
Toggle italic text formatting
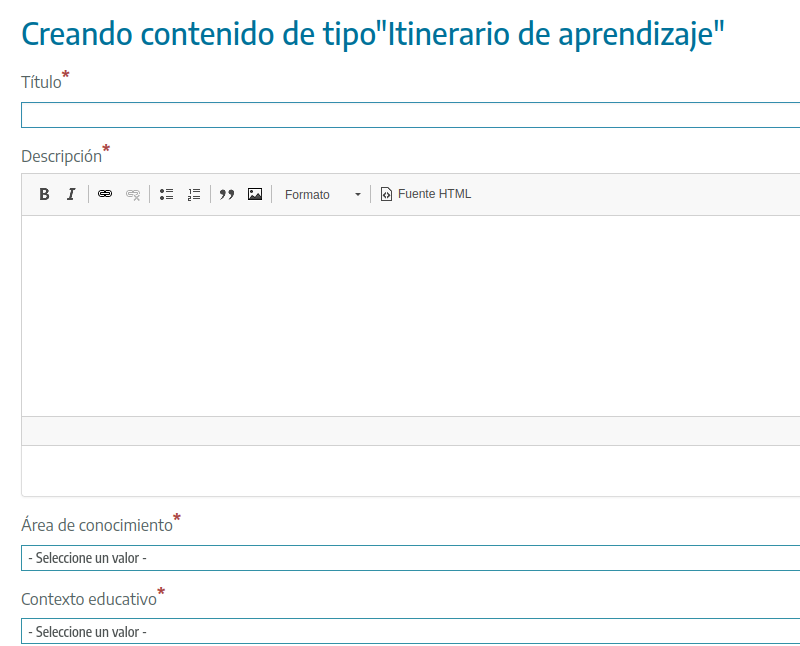71,194
